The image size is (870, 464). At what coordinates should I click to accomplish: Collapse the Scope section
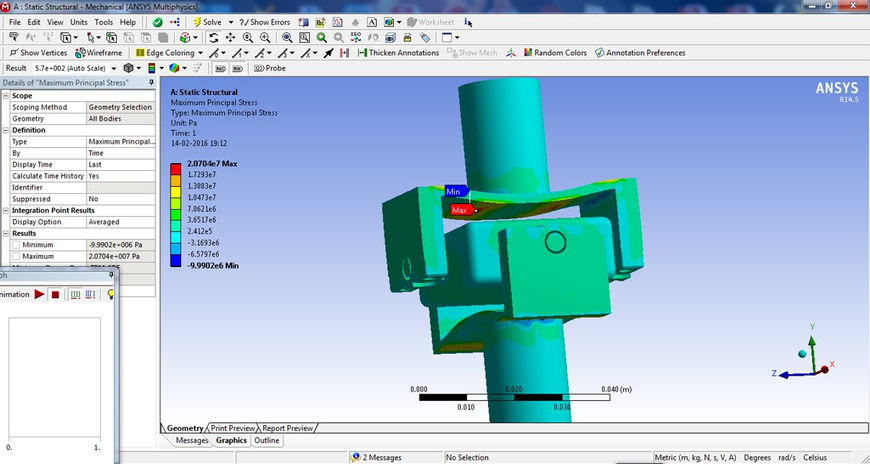pos(6,95)
